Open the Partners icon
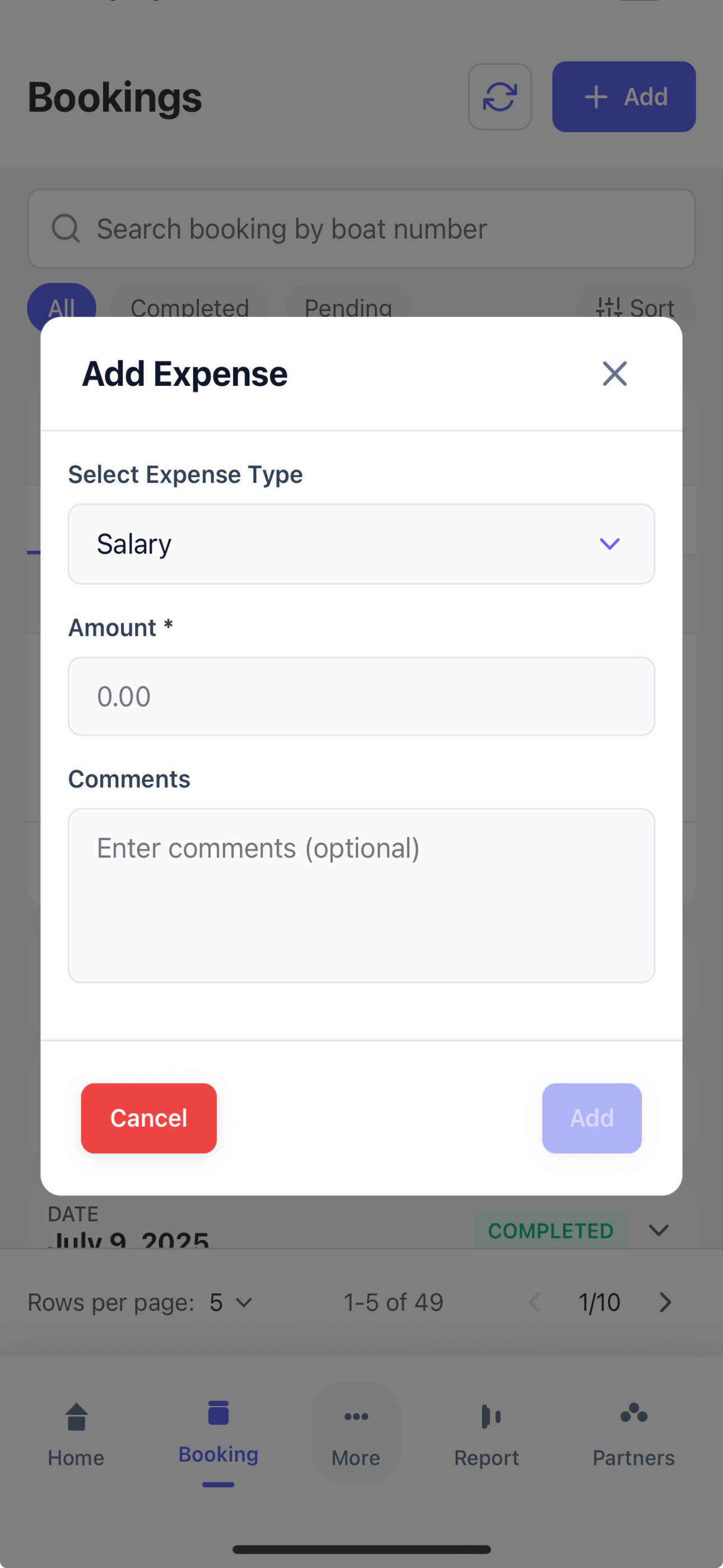Image resolution: width=723 pixels, height=1568 pixels. (633, 1412)
